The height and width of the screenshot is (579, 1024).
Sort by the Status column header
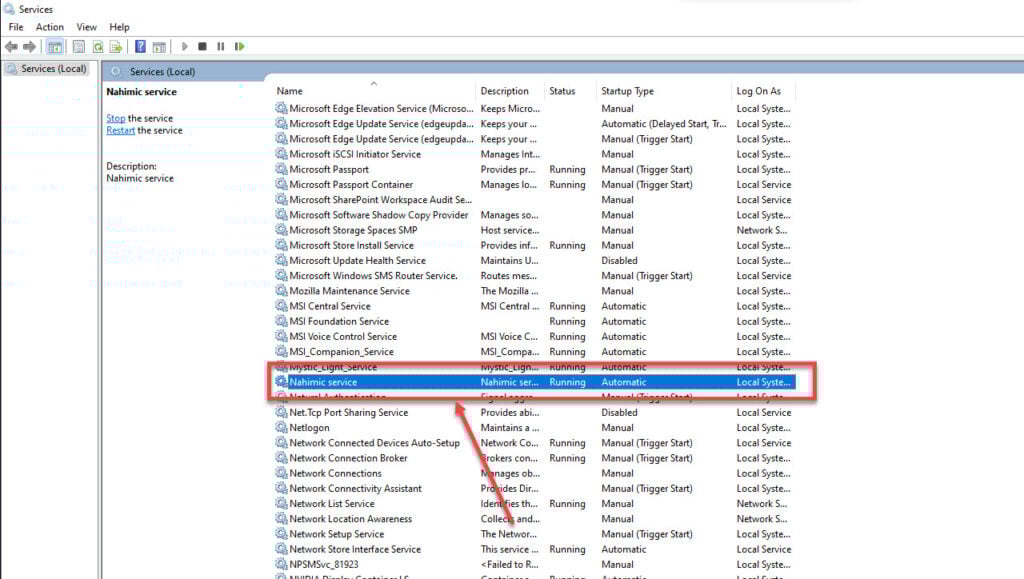tap(570, 91)
